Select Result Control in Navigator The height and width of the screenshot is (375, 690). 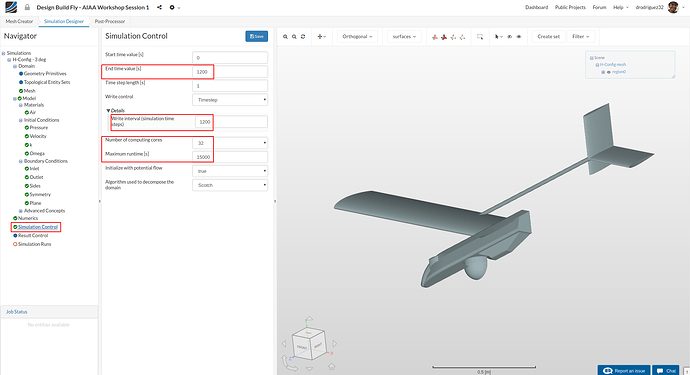point(33,235)
